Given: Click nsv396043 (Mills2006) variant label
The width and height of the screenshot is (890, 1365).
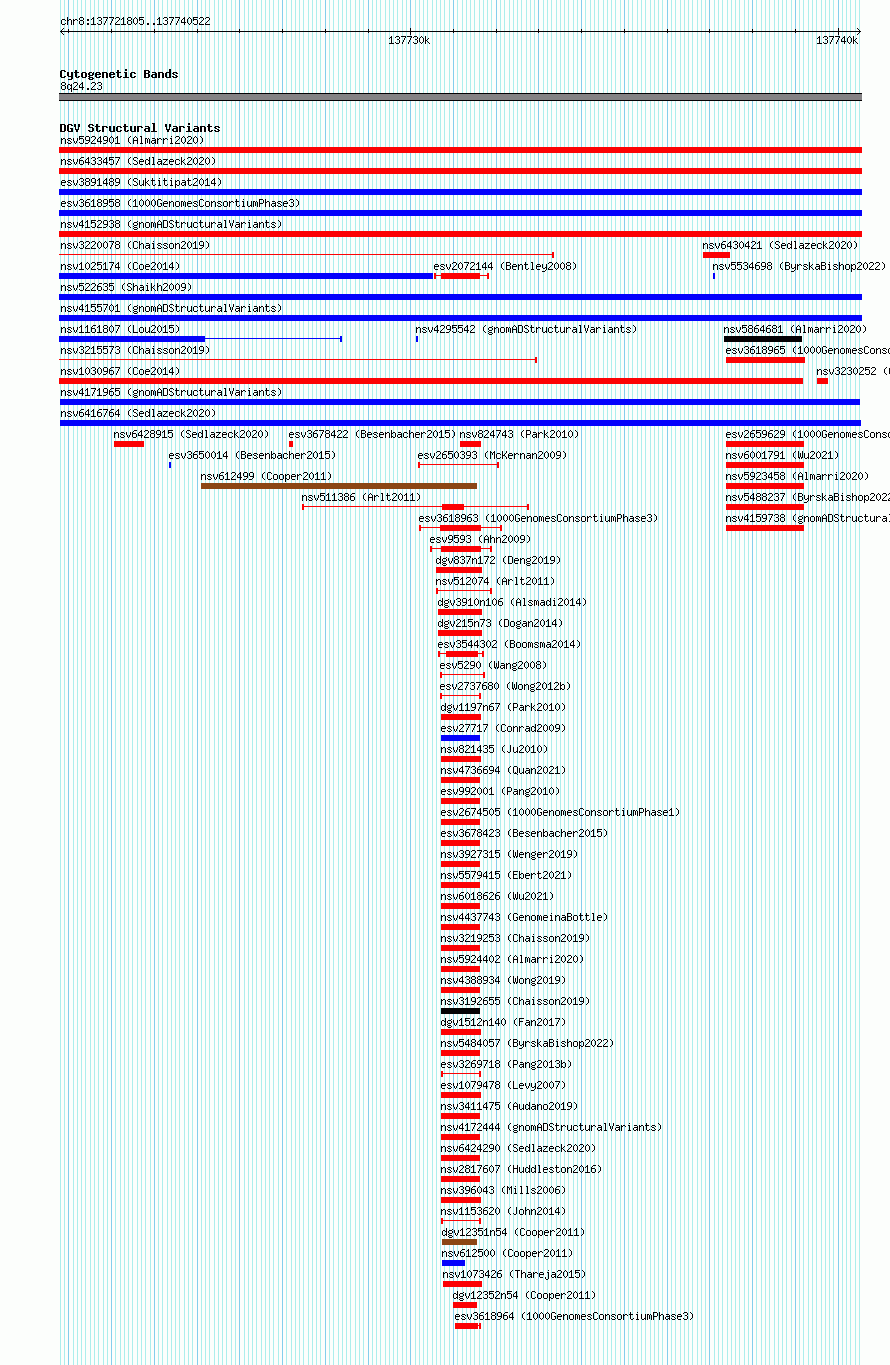Looking at the screenshot, I should (x=503, y=1190).
